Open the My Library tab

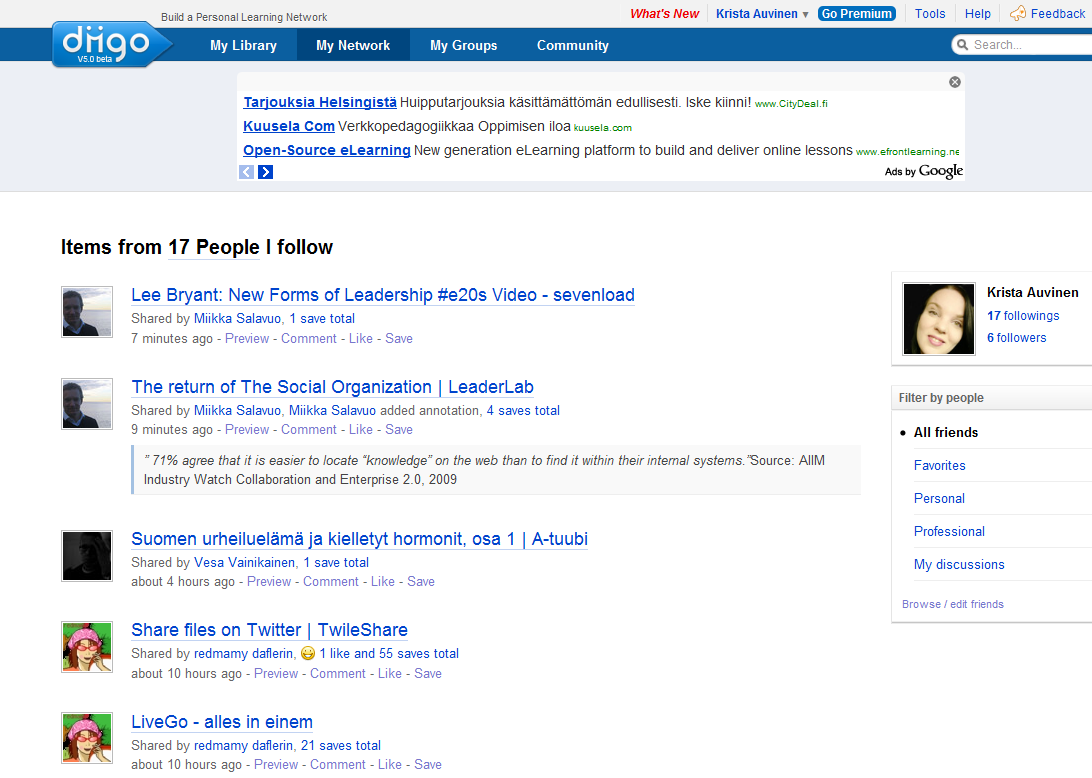tap(243, 45)
